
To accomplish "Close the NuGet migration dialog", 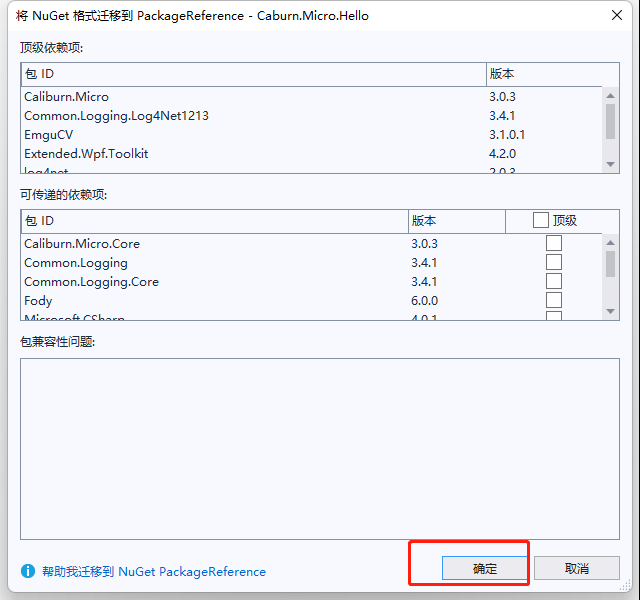I will point(617,16).
